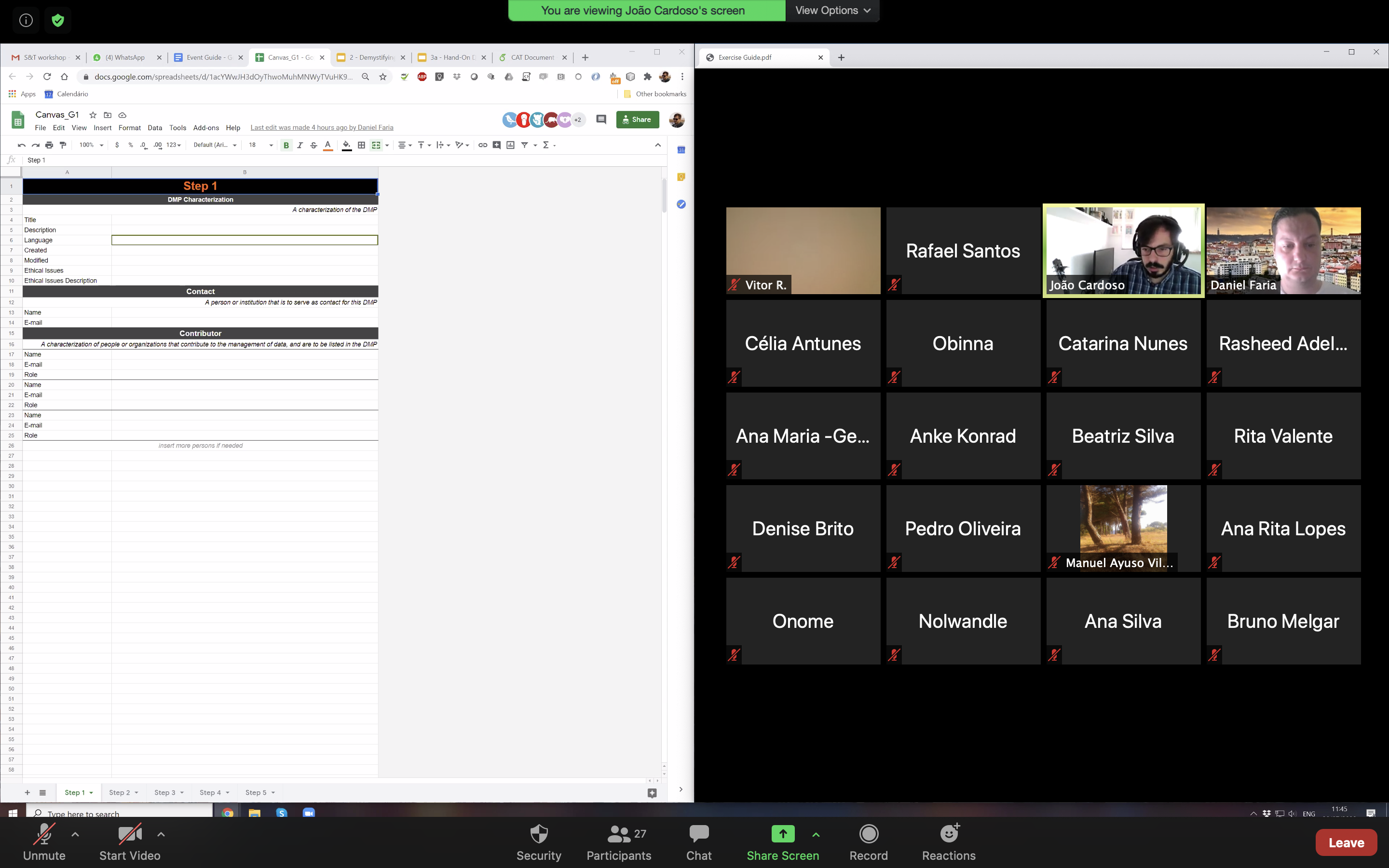
Task: Open the fill color picker
Action: [x=347, y=145]
